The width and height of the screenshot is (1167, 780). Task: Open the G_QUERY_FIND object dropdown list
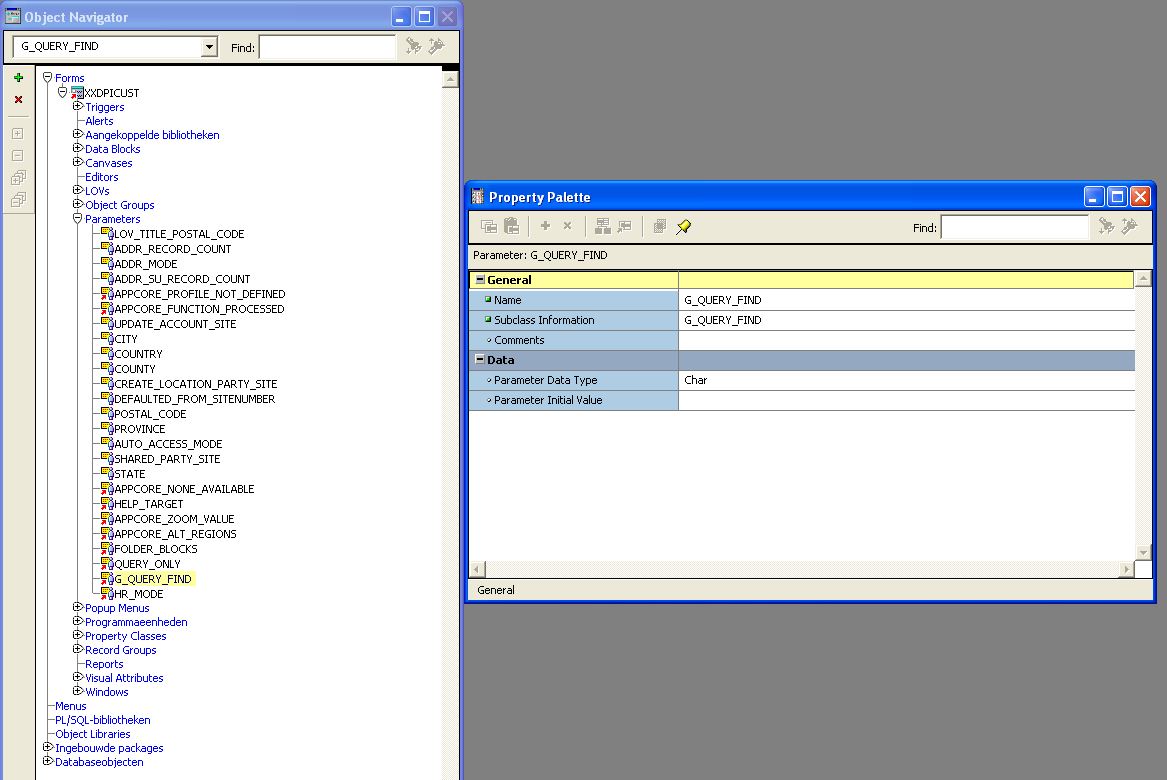209,47
